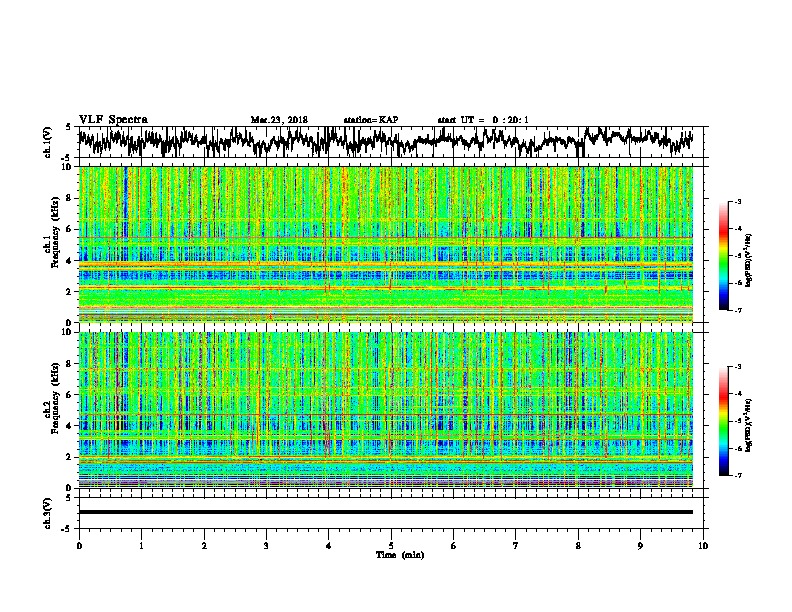Click the time axis tick label "6"

(454, 546)
